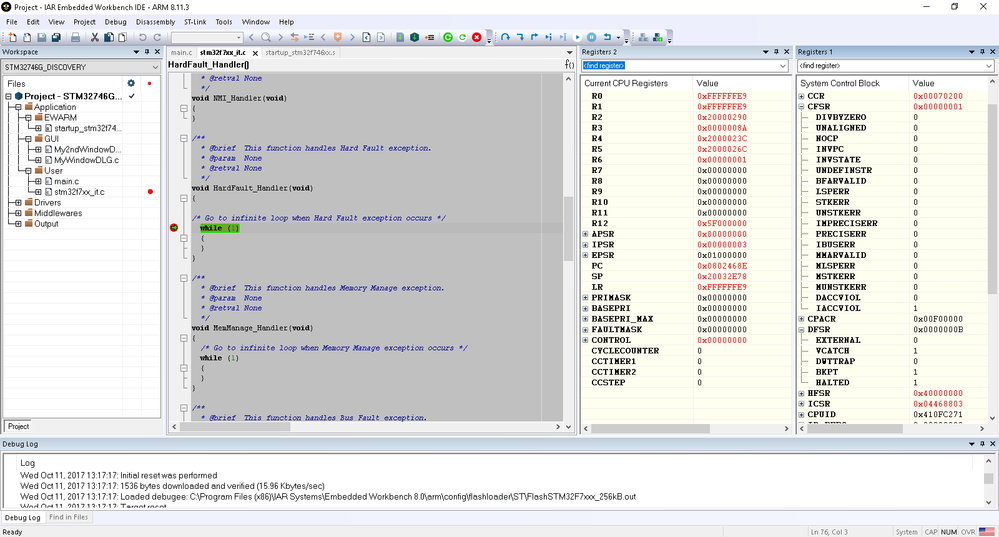This screenshot has width=999, height=537.
Task: Toggle the breakpoint marker at while (1)
Action: pos(174,227)
